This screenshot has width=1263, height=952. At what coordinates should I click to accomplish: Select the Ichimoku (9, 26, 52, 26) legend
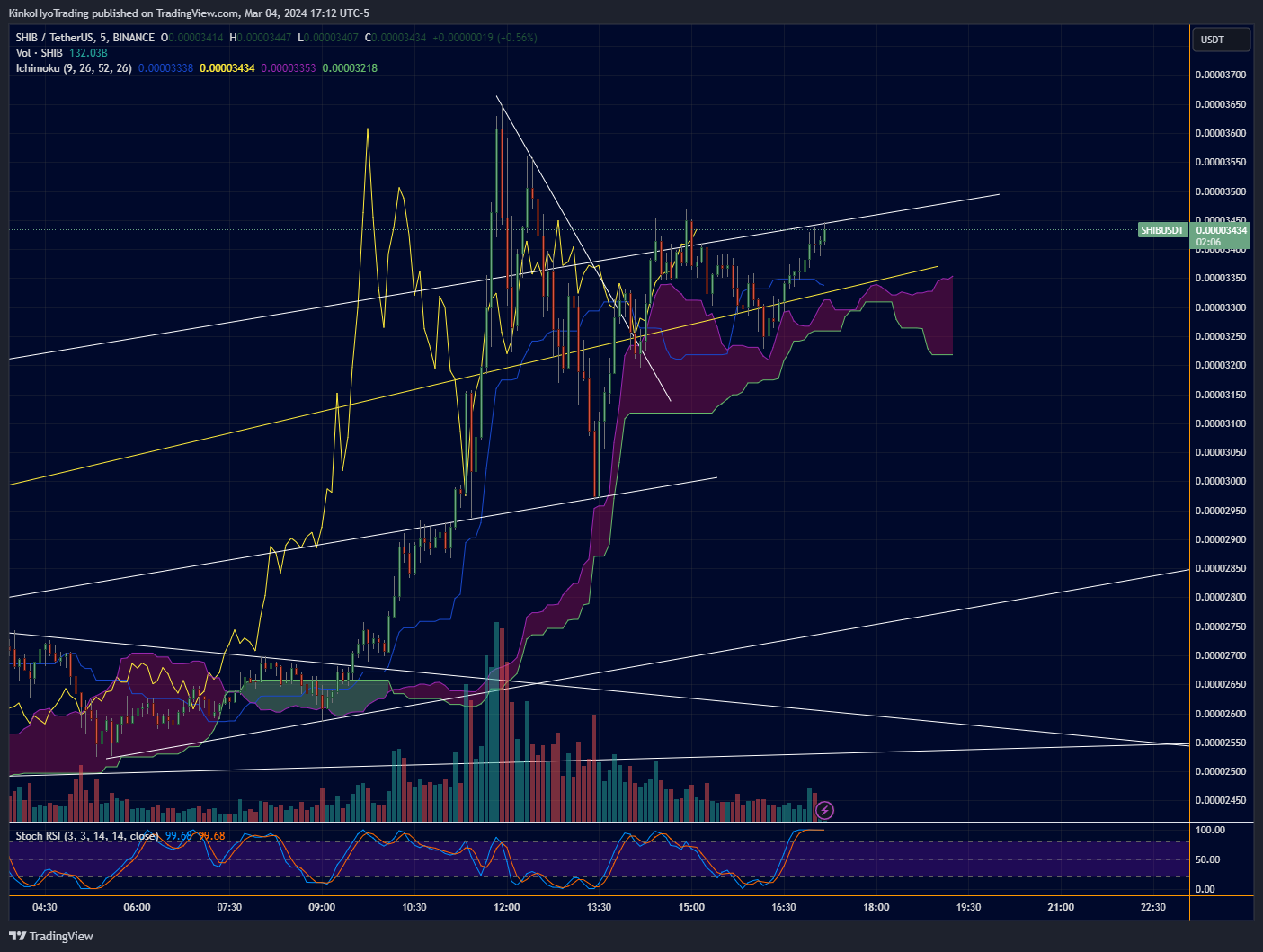(74, 68)
